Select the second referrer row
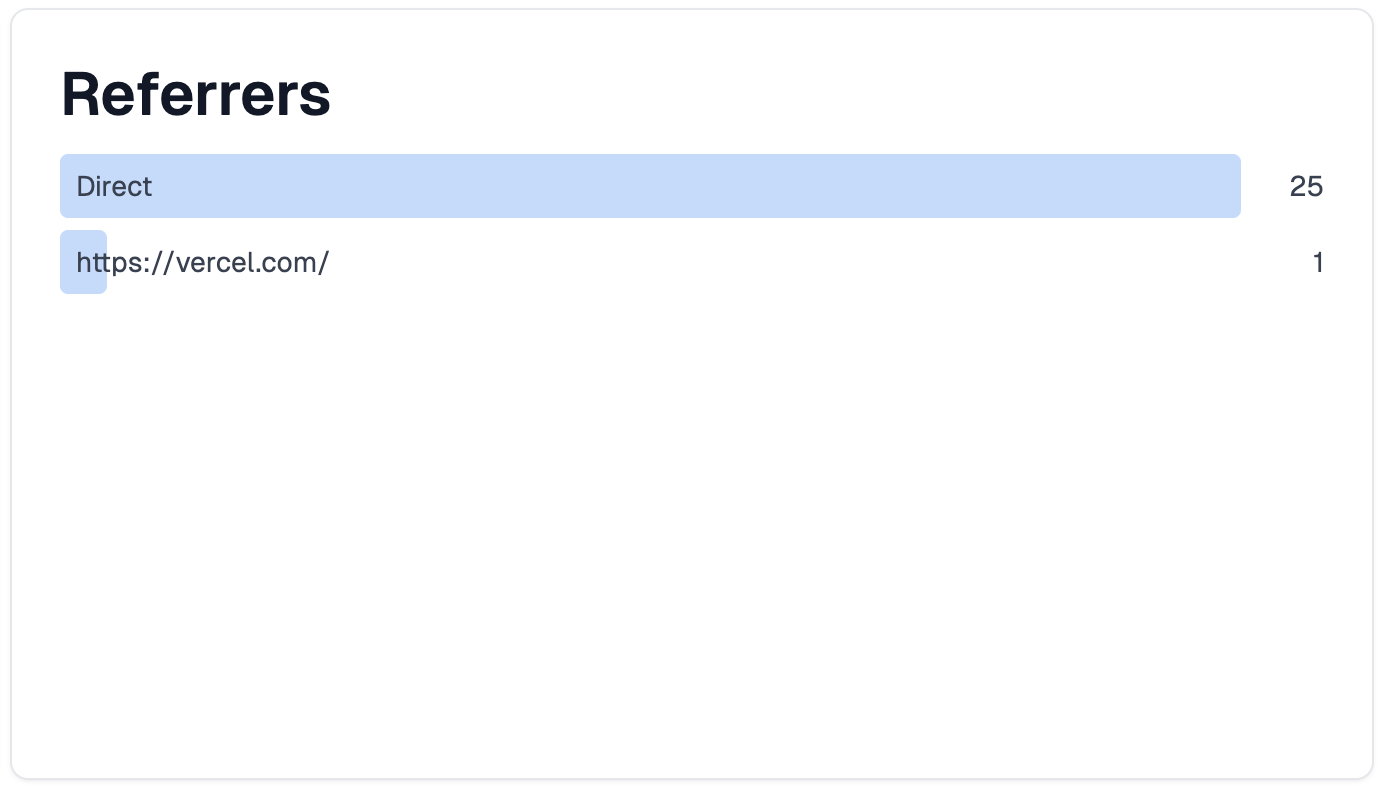This screenshot has width=1394, height=794. [692, 262]
